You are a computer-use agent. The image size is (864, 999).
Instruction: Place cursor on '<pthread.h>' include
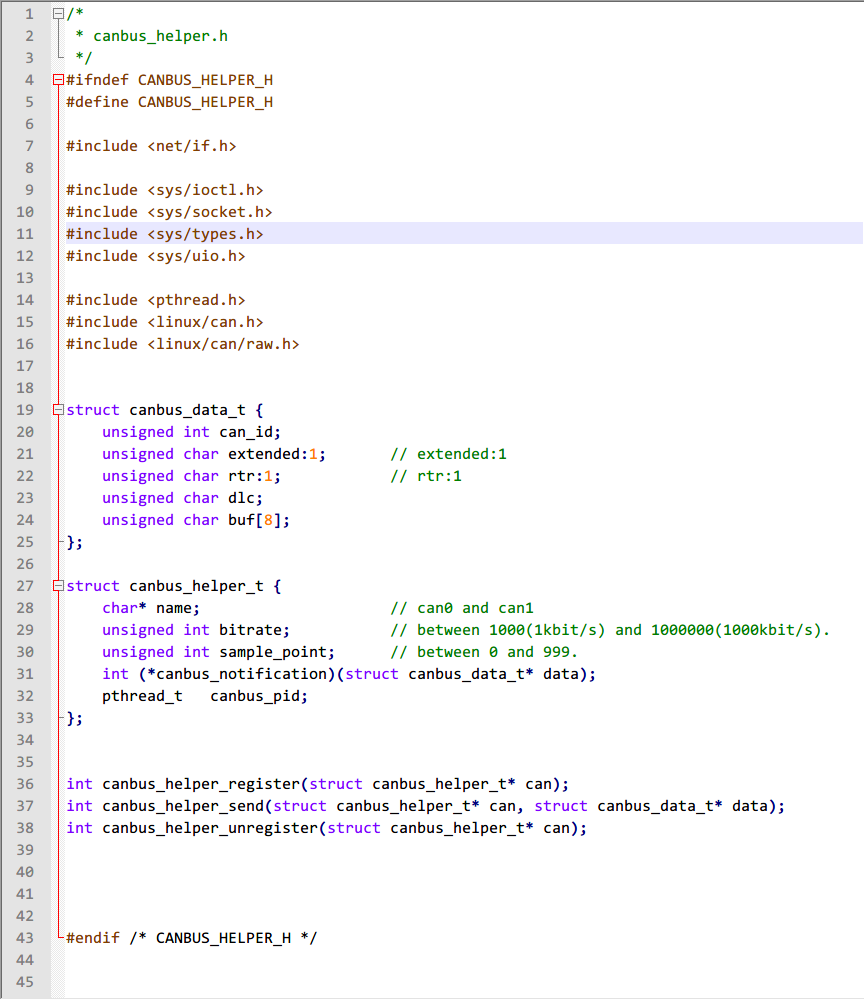196,300
